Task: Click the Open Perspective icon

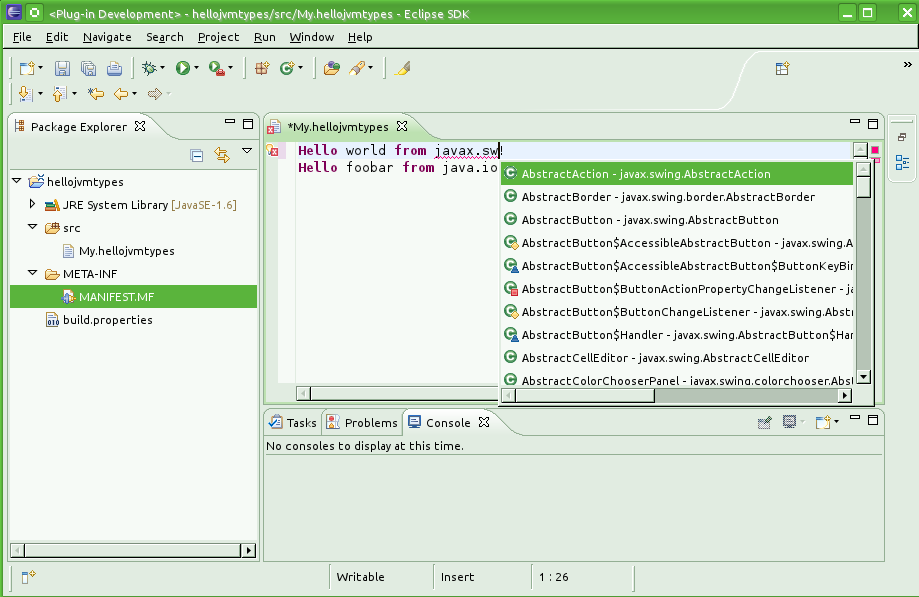Action: click(783, 68)
